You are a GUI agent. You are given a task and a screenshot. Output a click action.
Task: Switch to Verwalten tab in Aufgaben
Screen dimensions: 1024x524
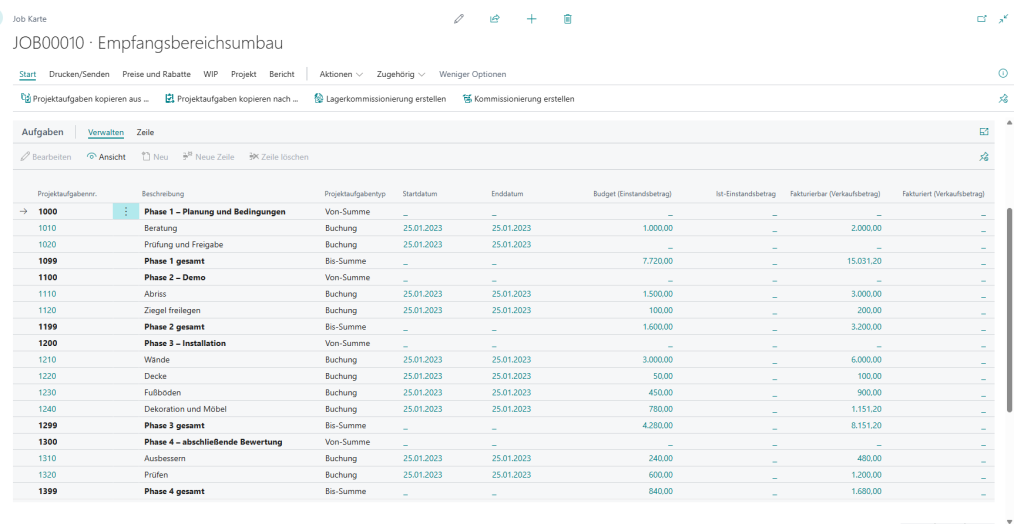pyautogui.click(x=106, y=132)
